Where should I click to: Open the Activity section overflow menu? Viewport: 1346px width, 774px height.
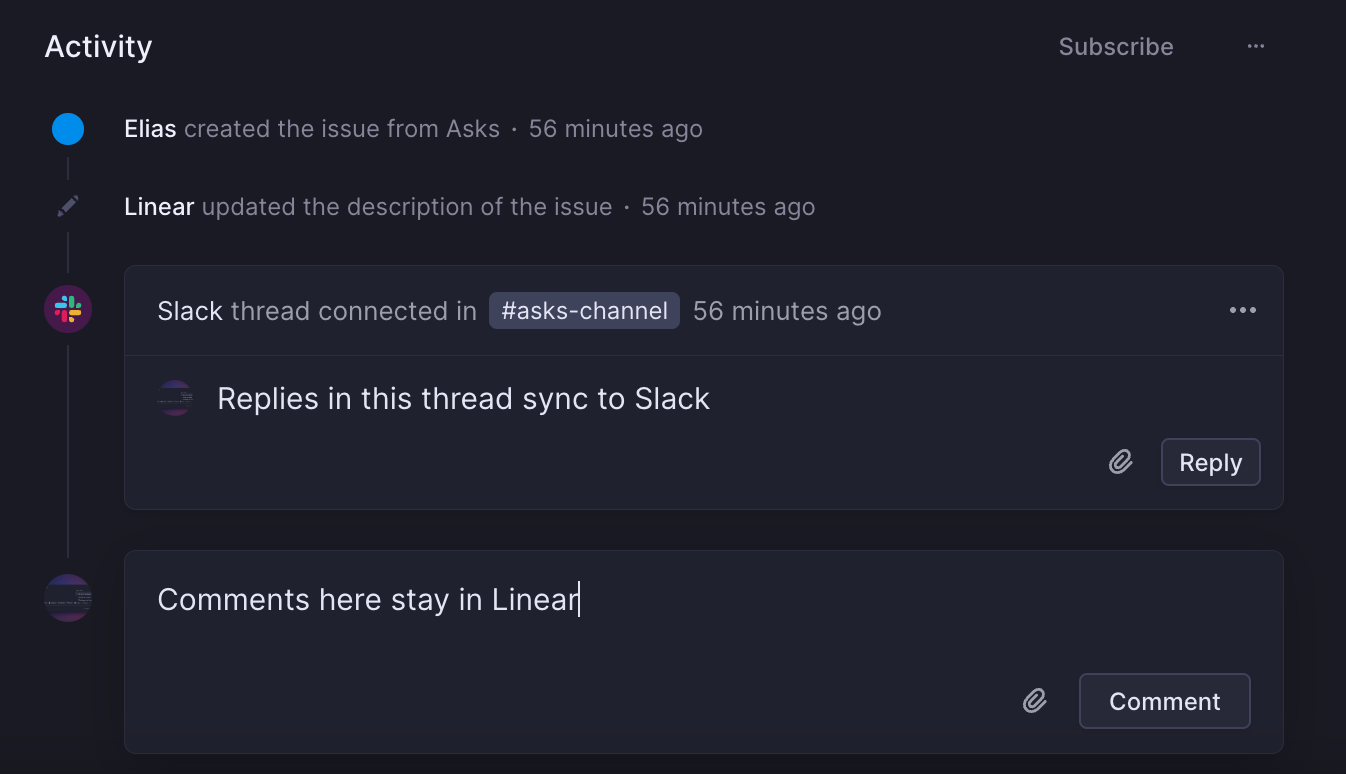tap(1255, 46)
